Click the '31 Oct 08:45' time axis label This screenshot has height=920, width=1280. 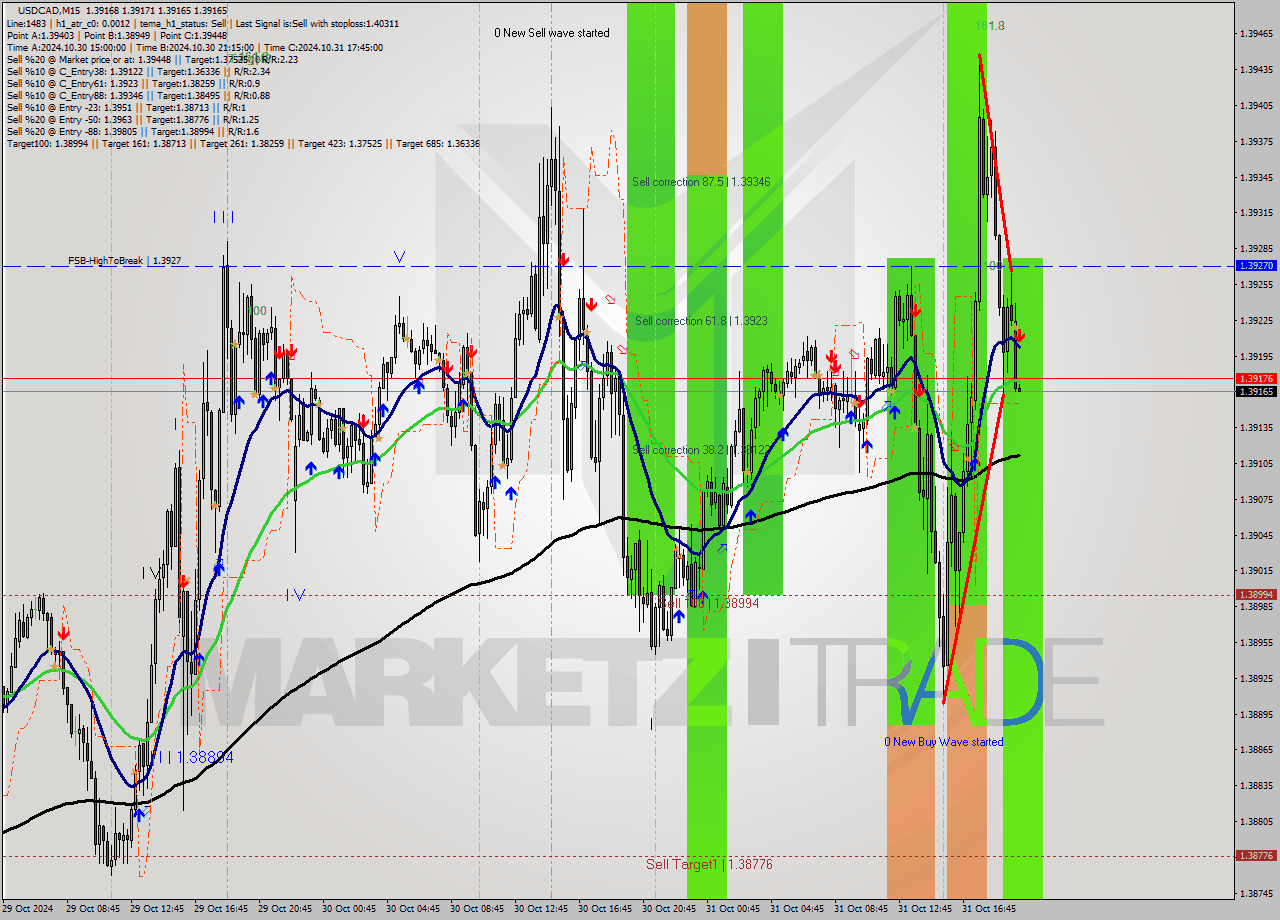click(862, 909)
